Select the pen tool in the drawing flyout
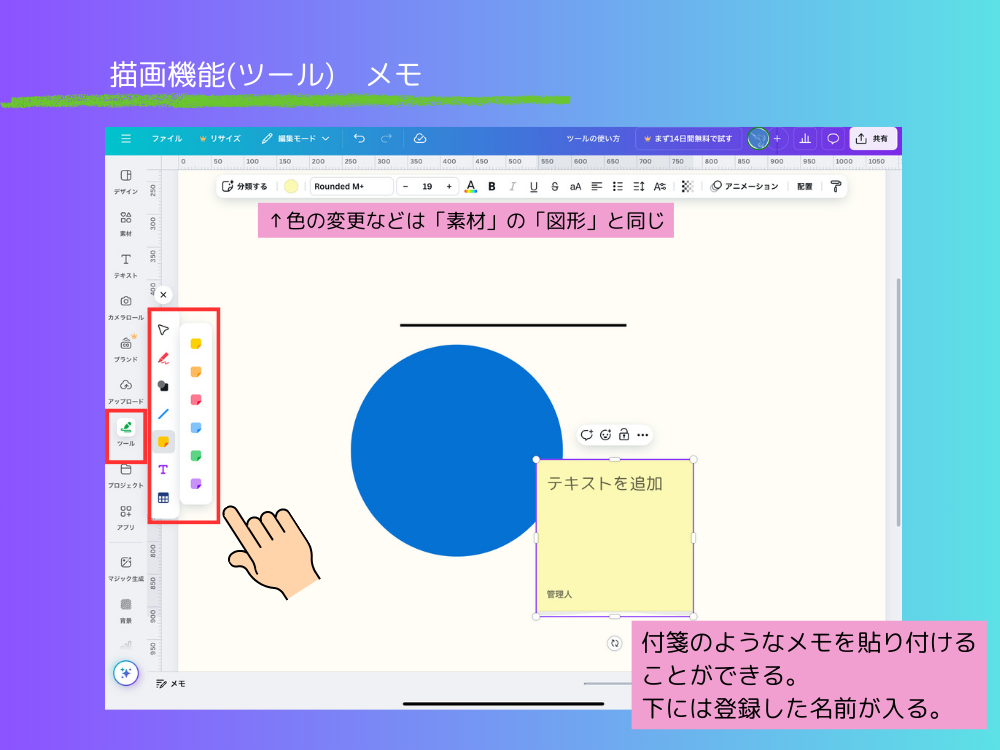 pyautogui.click(x=162, y=356)
